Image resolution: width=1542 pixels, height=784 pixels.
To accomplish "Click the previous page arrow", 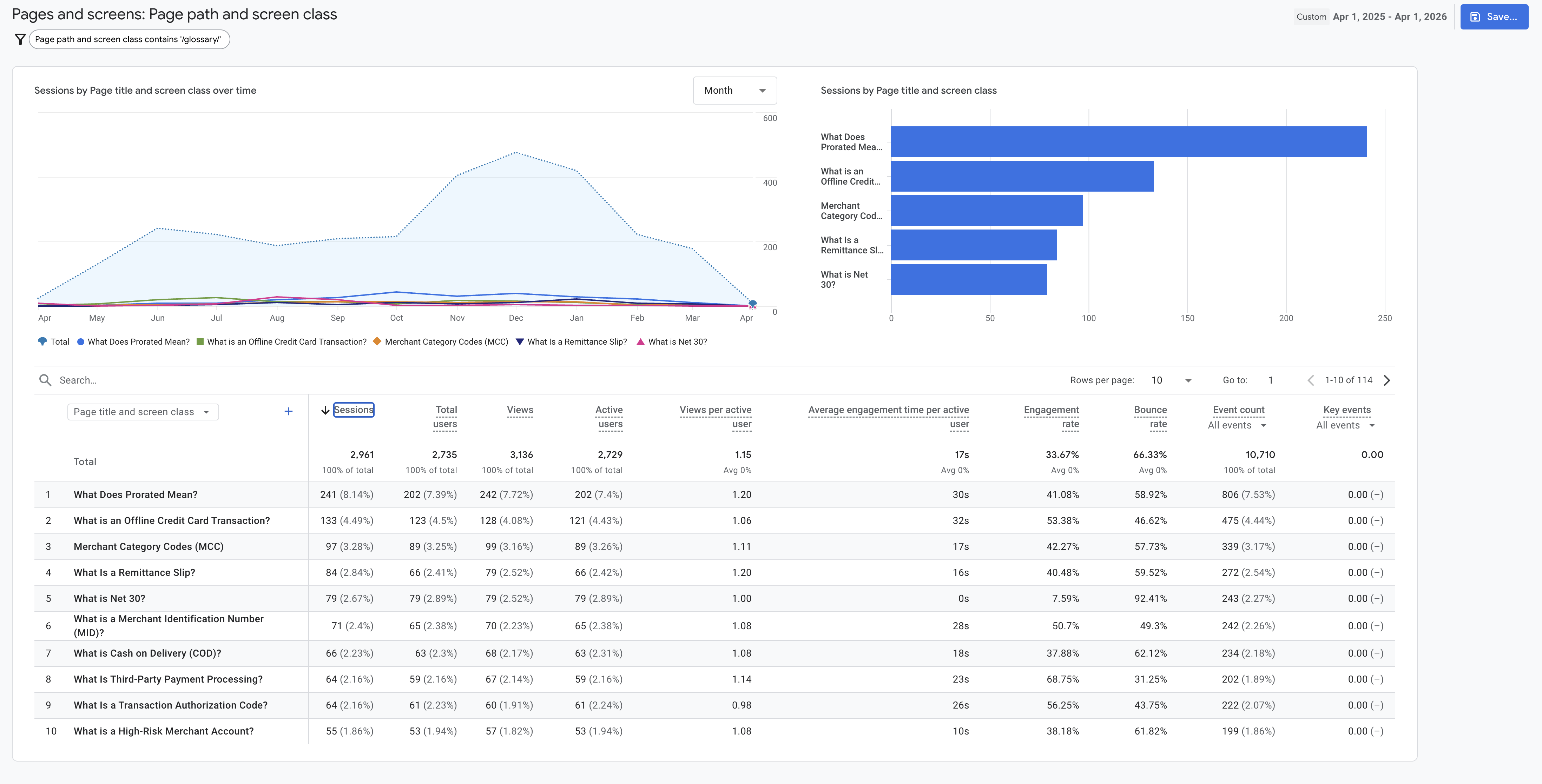I will (1311, 380).
